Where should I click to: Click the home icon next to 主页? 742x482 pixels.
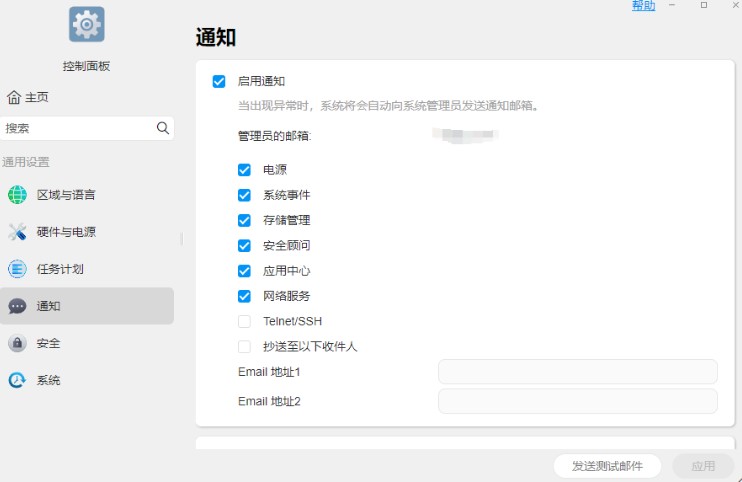pyautogui.click(x=14, y=97)
